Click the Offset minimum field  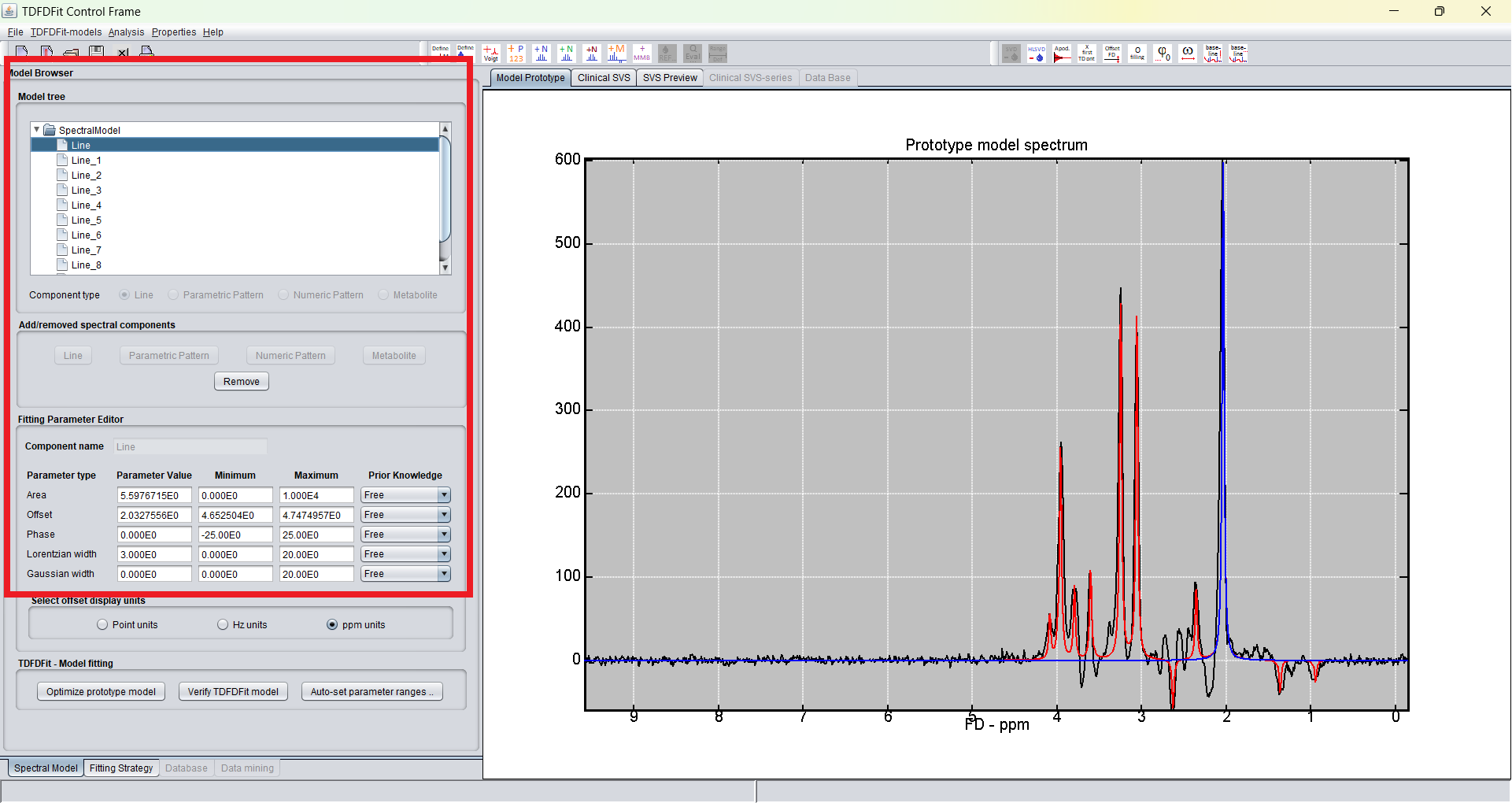235,515
